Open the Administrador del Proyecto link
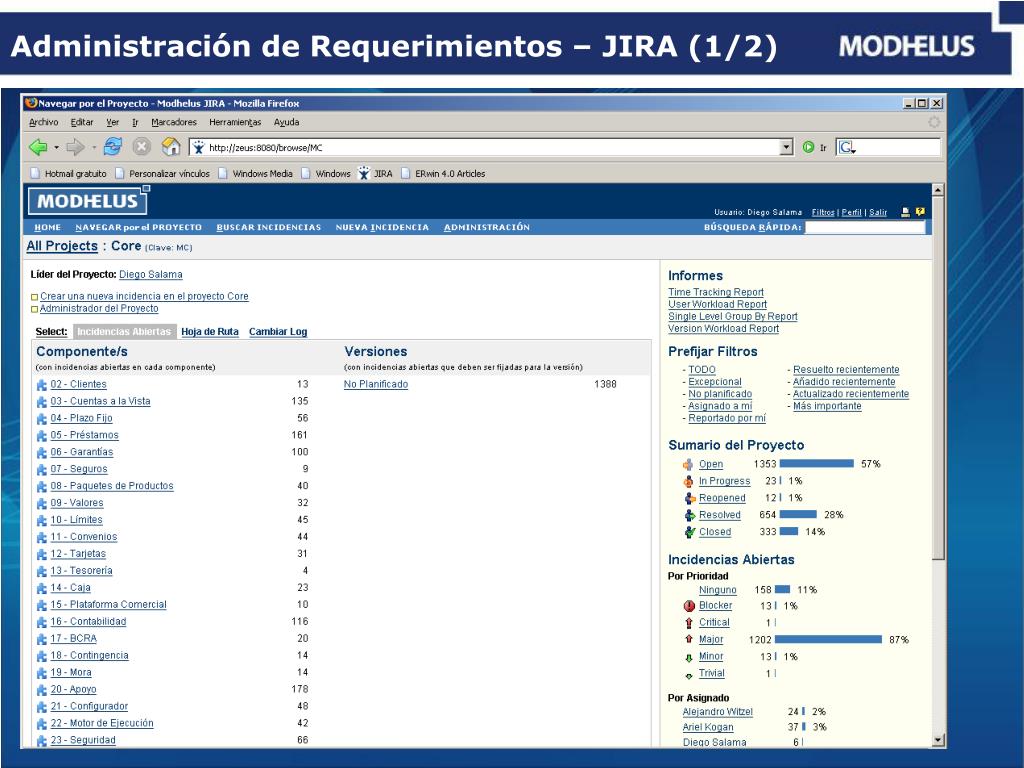 [99, 309]
